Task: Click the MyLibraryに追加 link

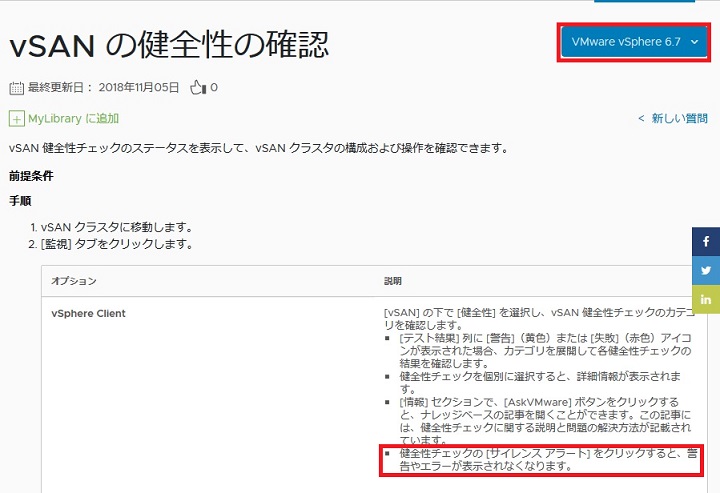Action: coord(73,118)
